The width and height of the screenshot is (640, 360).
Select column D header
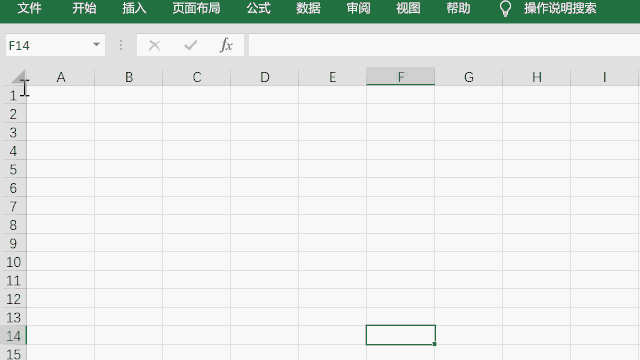pos(264,77)
